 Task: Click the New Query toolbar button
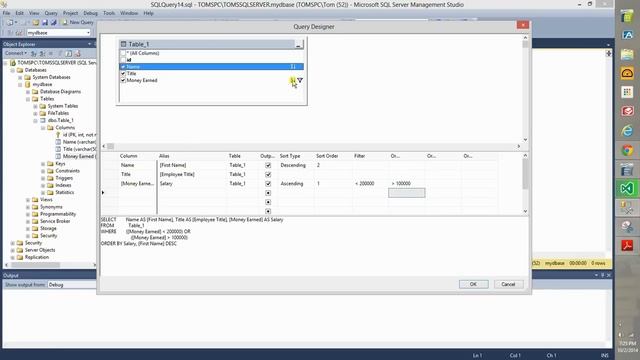pyautogui.click(x=77, y=22)
